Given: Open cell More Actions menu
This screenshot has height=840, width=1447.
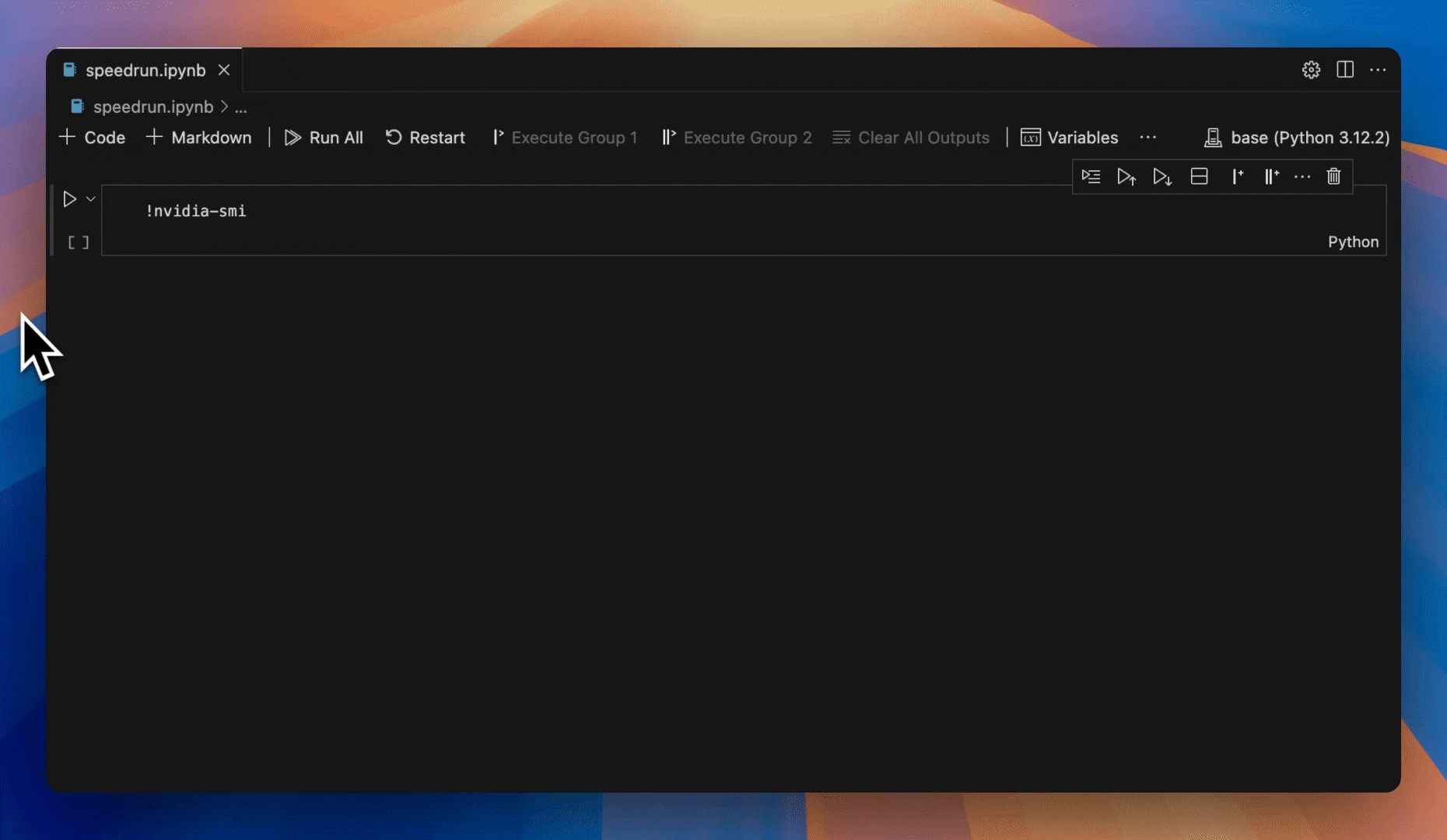Looking at the screenshot, I should 1302,177.
